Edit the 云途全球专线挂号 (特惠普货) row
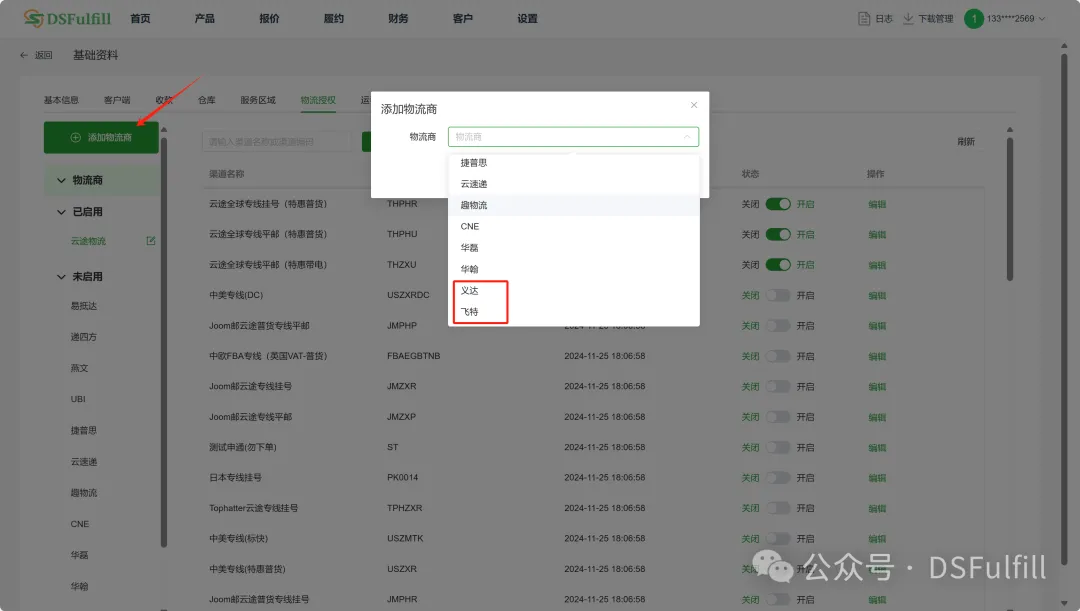 pyautogui.click(x=877, y=205)
